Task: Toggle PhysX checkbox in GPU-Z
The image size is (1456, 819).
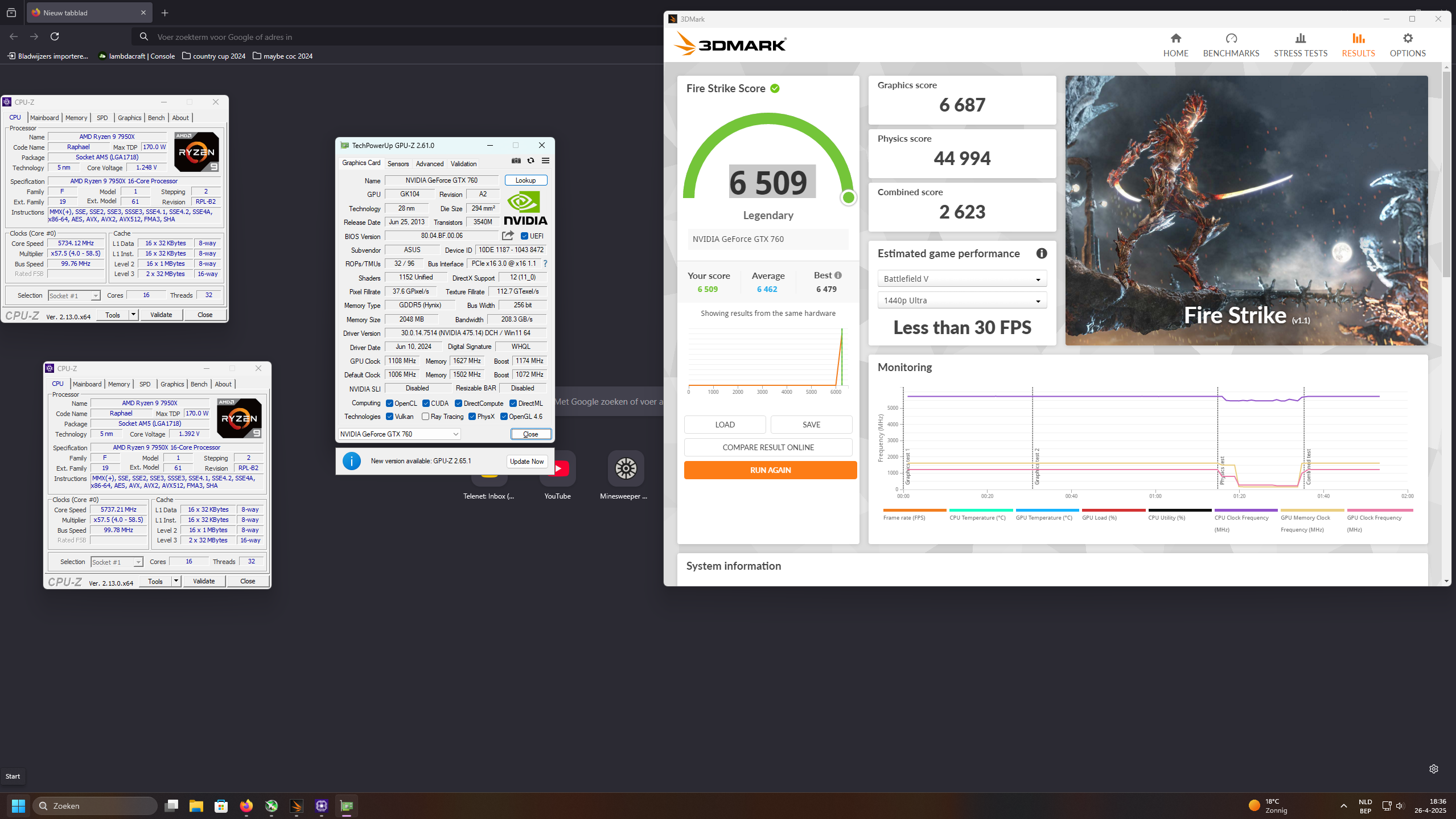Action: (x=472, y=417)
